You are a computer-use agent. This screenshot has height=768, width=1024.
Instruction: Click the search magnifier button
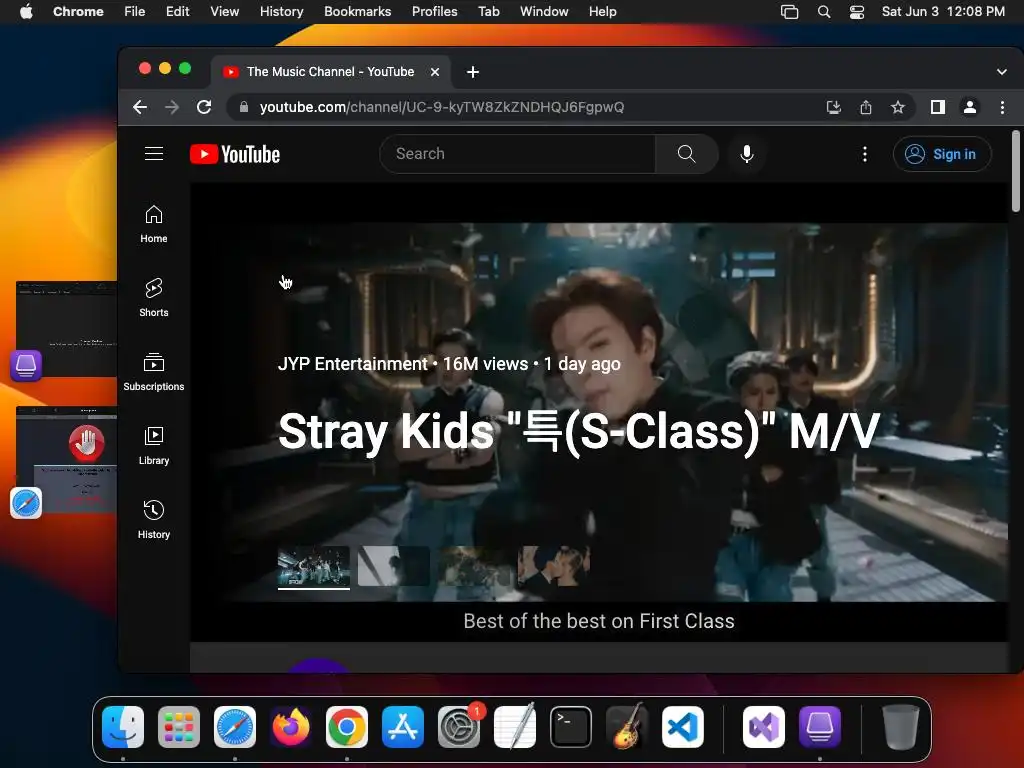[686, 153]
